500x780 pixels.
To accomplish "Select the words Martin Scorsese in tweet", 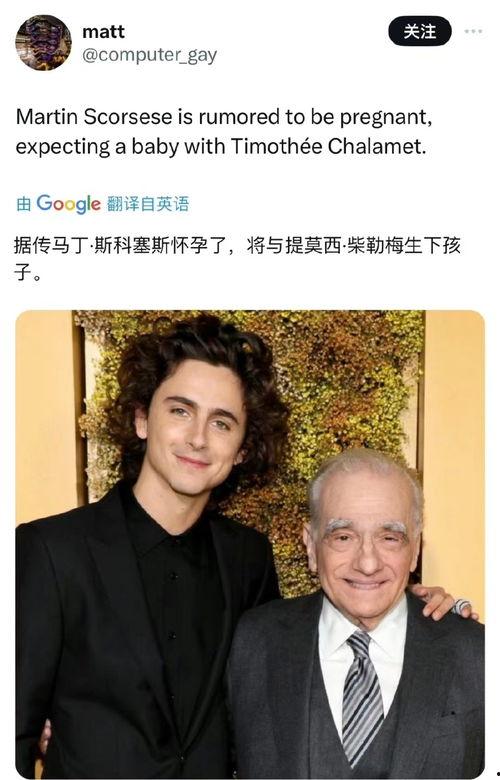I will pos(95,117).
